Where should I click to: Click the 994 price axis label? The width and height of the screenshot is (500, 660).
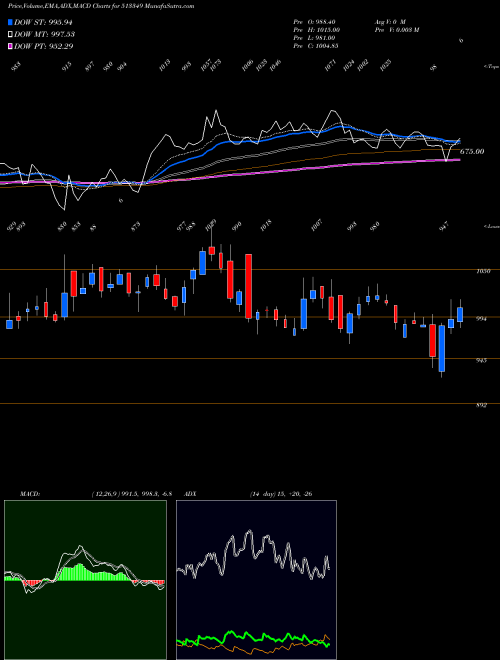[481, 319]
